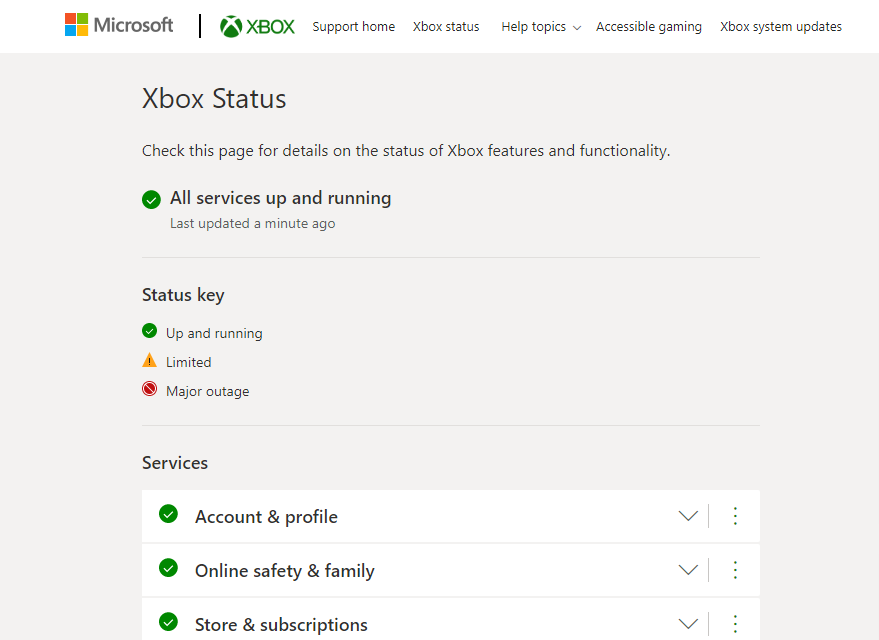Image resolution: width=879 pixels, height=640 pixels.
Task: Expand the Store & subscriptions section
Action: pyautogui.click(x=687, y=623)
